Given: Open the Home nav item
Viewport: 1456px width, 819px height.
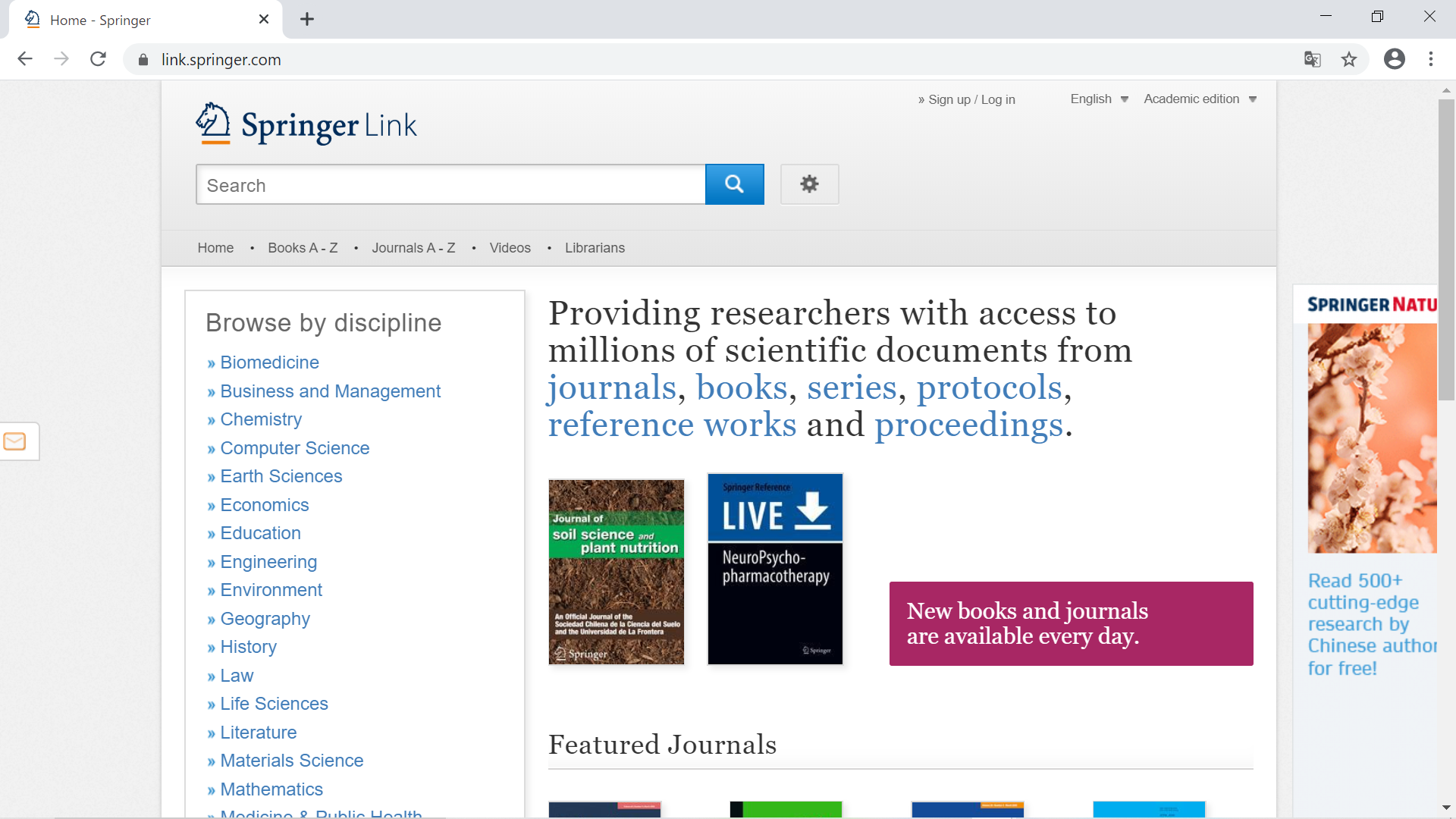Looking at the screenshot, I should pos(215,248).
